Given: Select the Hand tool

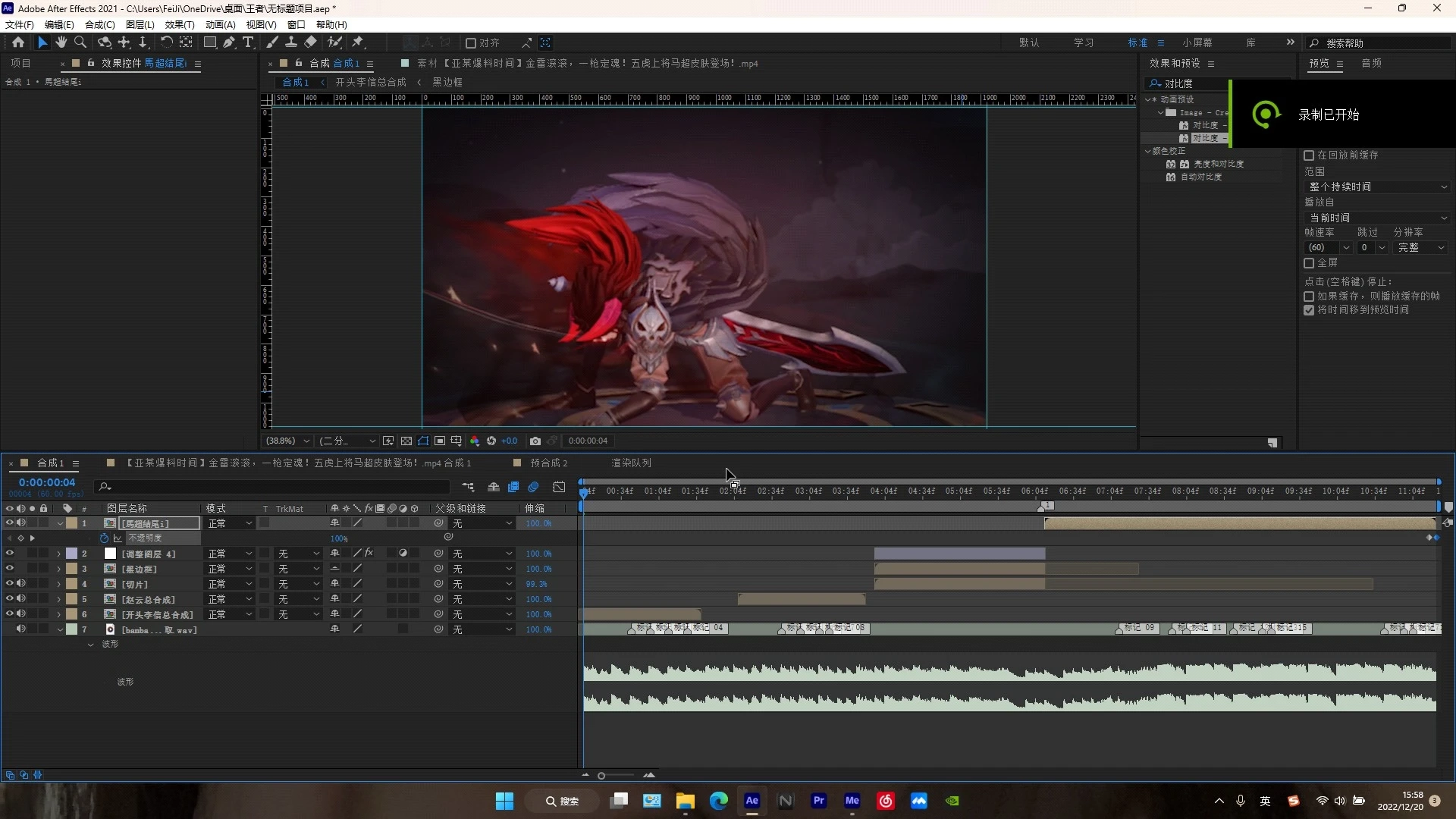Looking at the screenshot, I should 61,42.
